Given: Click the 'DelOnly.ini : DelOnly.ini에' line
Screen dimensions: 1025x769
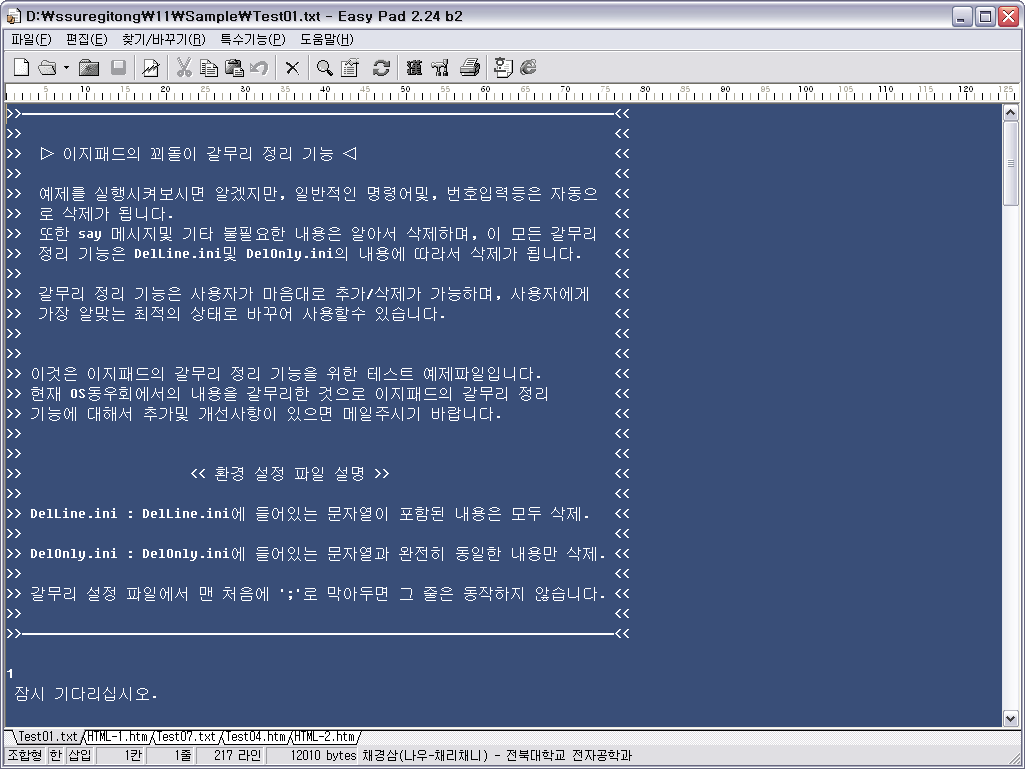Looking at the screenshot, I should click(x=318, y=553).
